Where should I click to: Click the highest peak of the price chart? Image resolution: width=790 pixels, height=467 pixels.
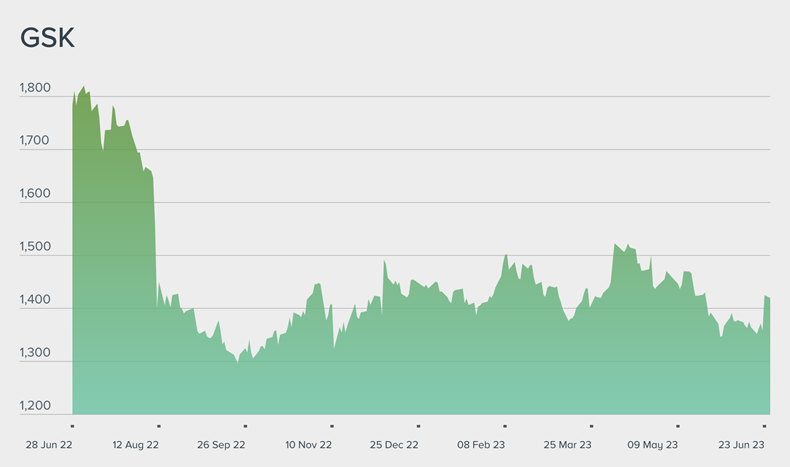[83, 86]
